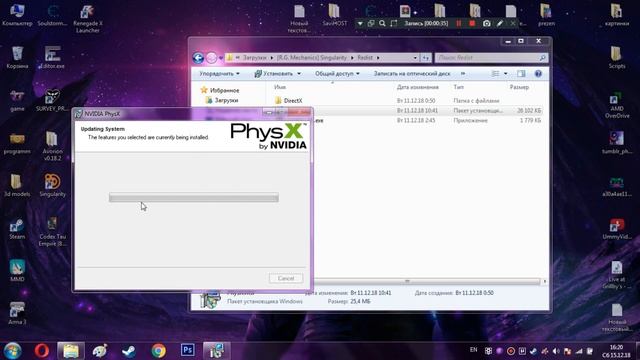Image resolution: width=640 pixels, height=360 pixels.
Task: Expand the address bar history dropdown
Action: pos(415,58)
